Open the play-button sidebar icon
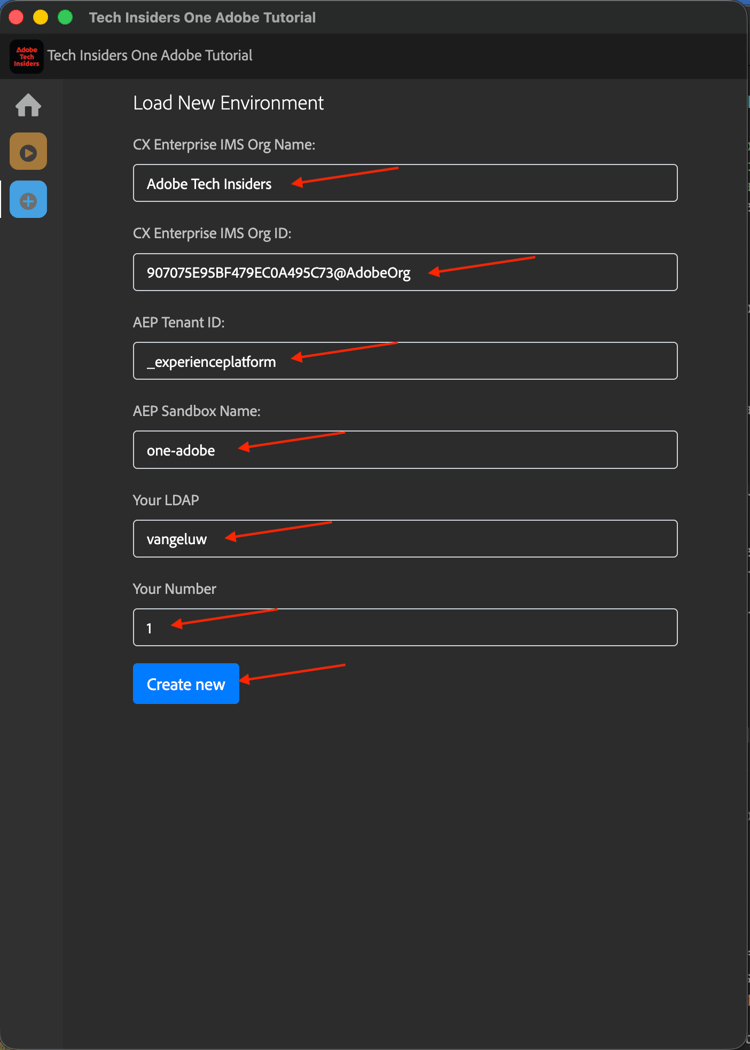The width and height of the screenshot is (750, 1050). tap(28, 151)
